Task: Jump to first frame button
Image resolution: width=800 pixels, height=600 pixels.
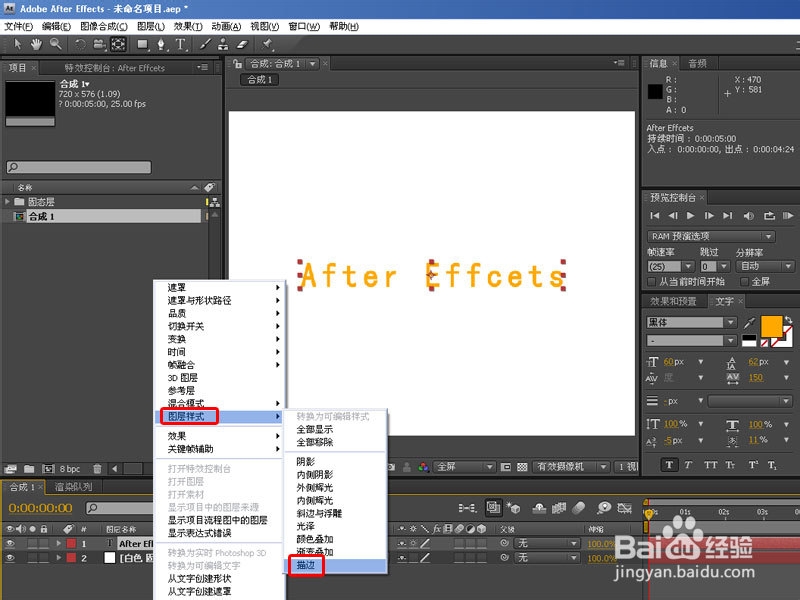Action: (x=655, y=216)
